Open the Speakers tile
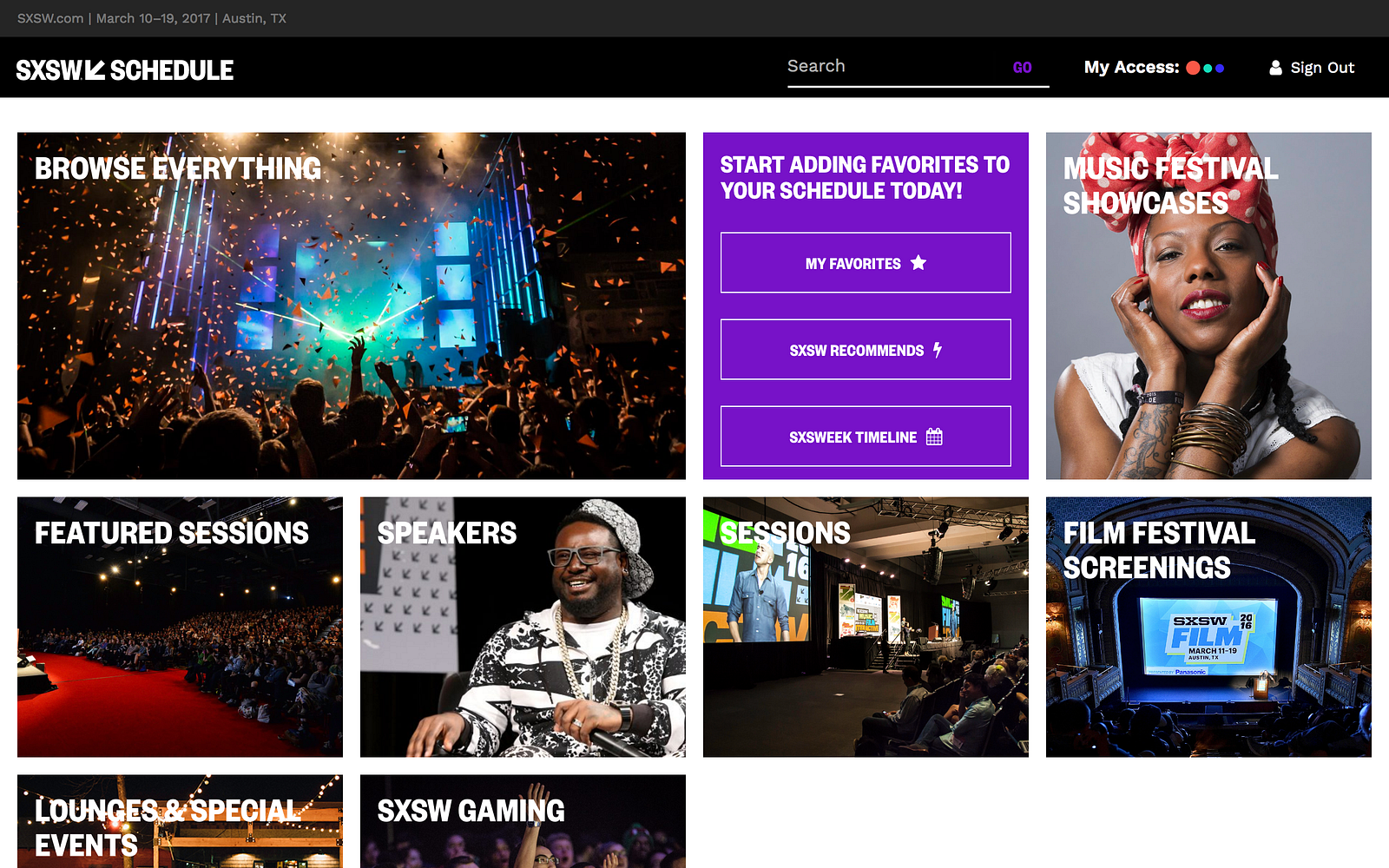1389x868 pixels. click(x=523, y=627)
